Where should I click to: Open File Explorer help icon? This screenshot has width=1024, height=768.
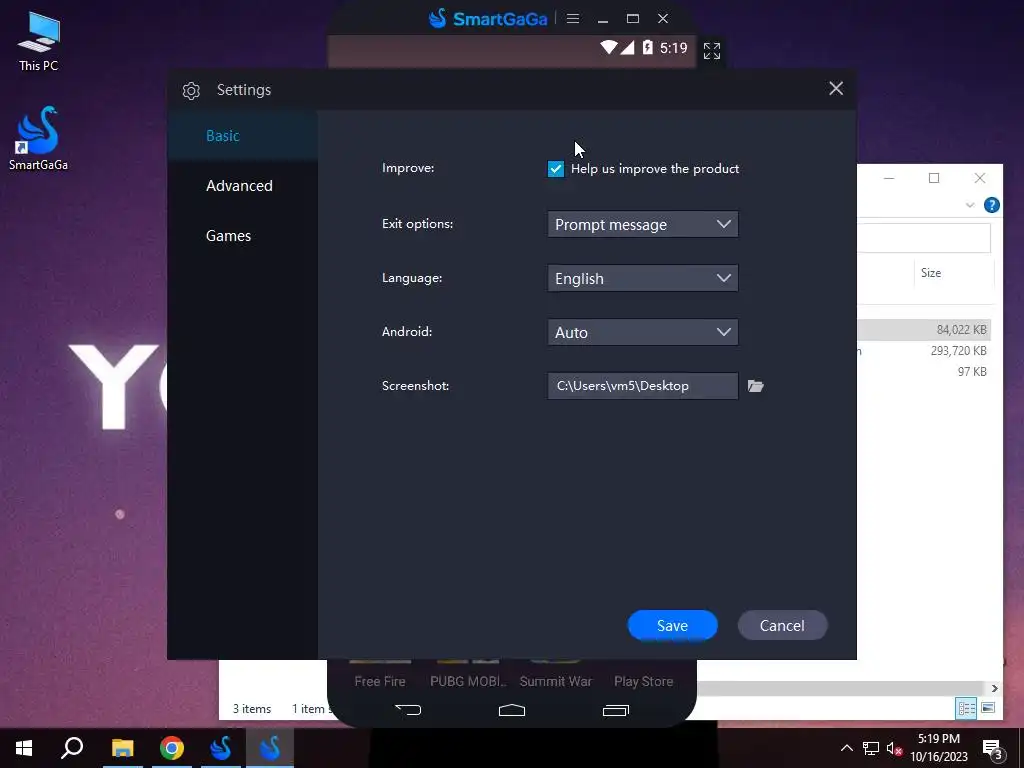[x=991, y=205]
